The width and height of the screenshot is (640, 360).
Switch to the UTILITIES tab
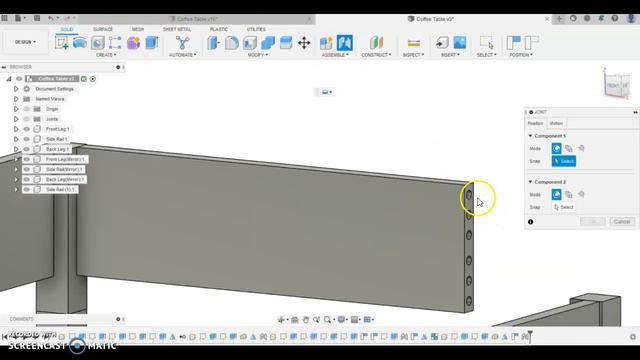tap(256, 29)
